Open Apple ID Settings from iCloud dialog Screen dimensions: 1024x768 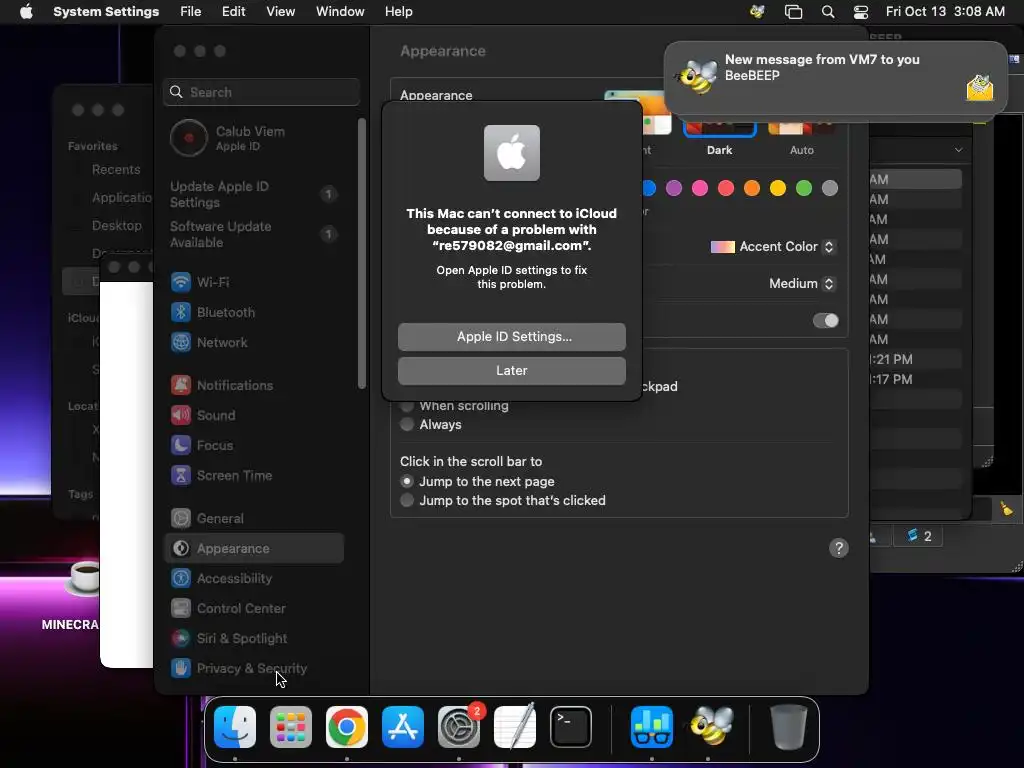coord(511,336)
